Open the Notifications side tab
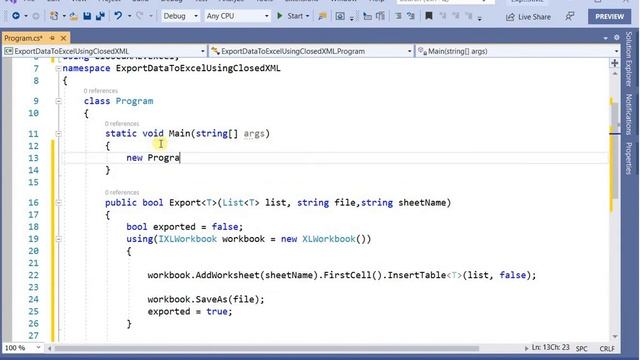This screenshot has height=360, width=640. (x=629, y=114)
